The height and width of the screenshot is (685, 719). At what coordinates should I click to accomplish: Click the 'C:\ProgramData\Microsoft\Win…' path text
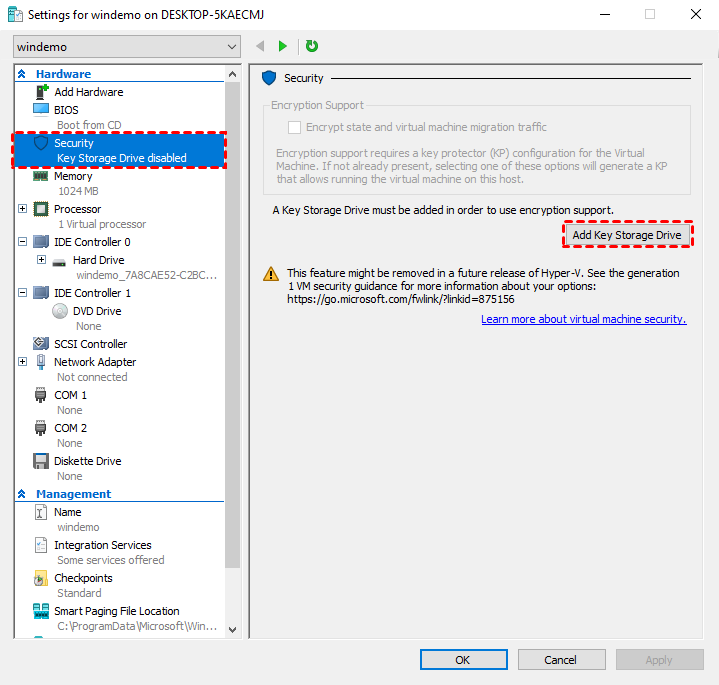coord(137,626)
